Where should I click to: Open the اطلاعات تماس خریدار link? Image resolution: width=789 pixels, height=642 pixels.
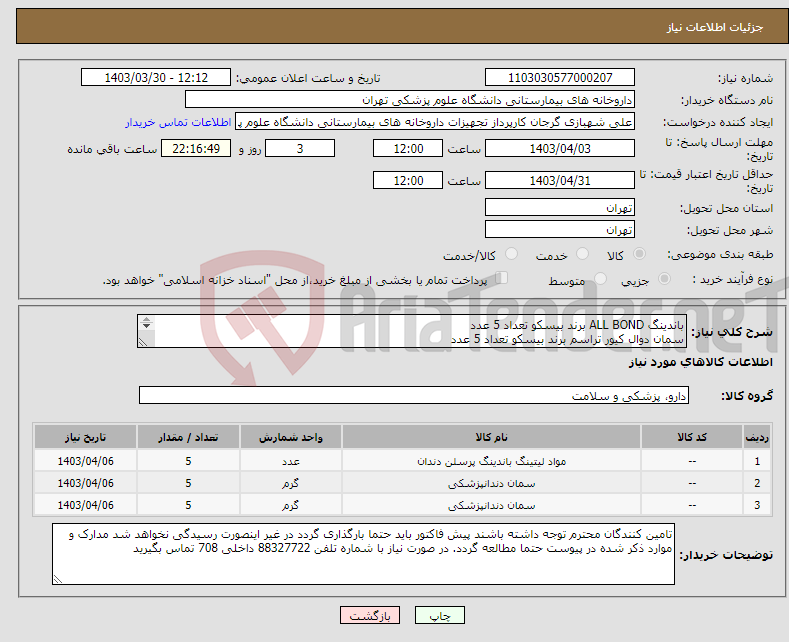(178, 122)
